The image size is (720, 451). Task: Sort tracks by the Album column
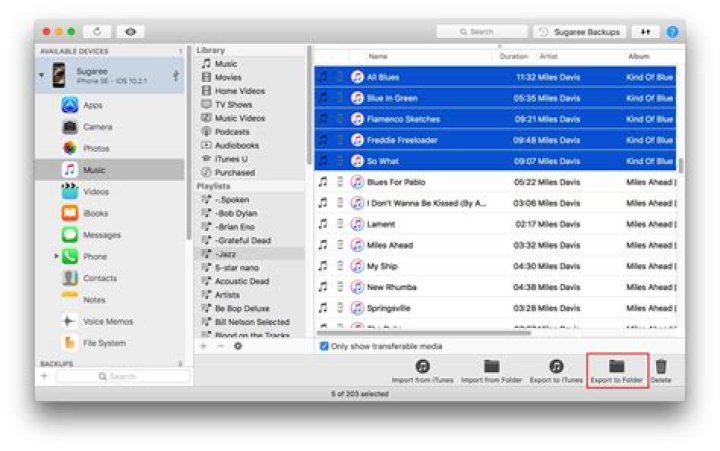[639, 56]
